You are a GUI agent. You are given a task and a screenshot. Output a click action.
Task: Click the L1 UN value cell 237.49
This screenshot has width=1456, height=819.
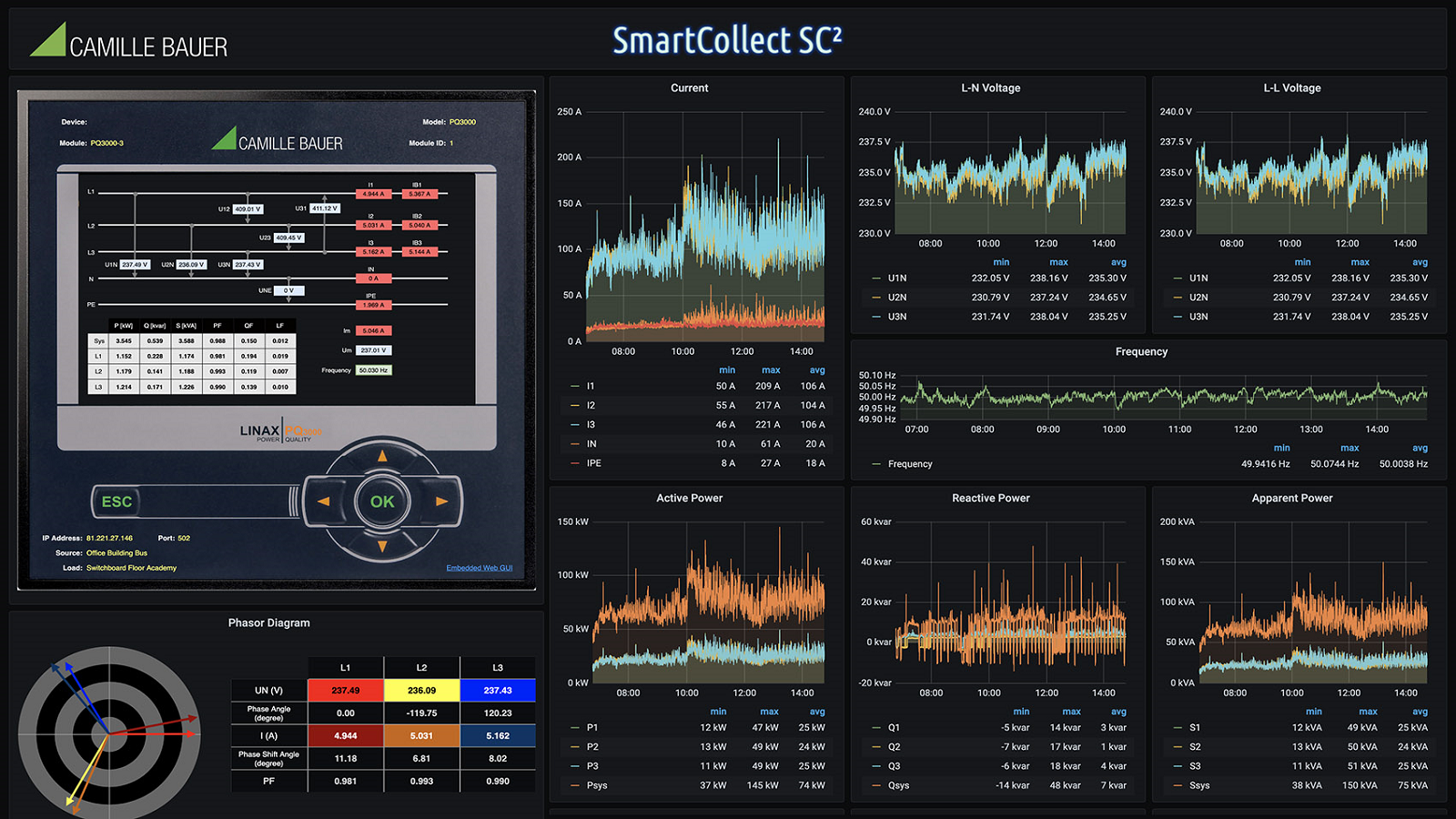point(345,691)
